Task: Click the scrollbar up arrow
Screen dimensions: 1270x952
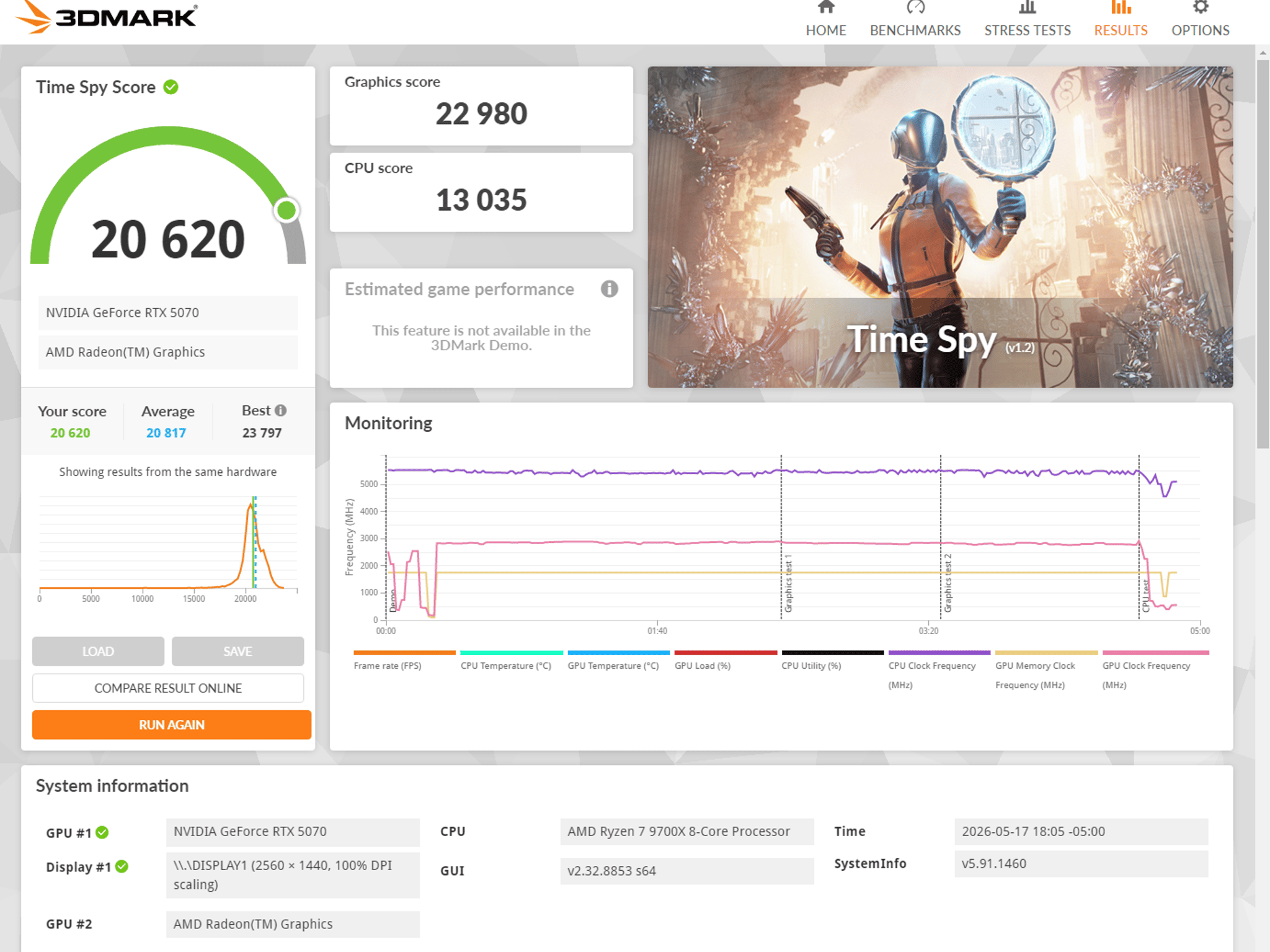Action: coord(1263,53)
